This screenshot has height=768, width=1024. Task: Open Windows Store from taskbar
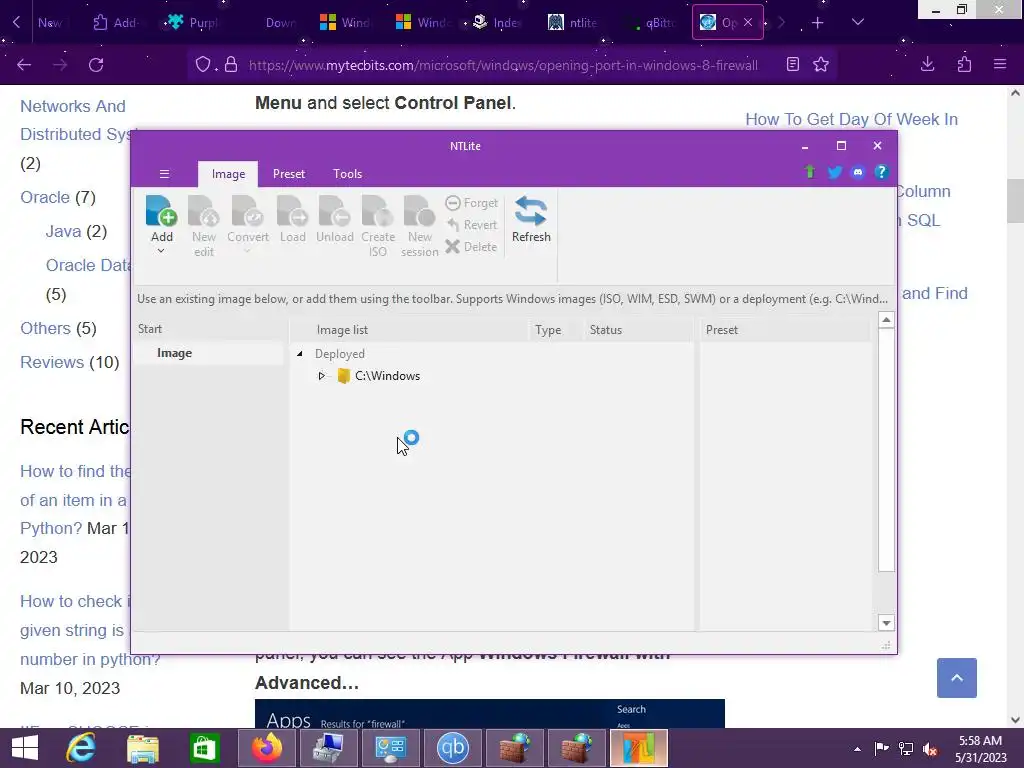pyautogui.click(x=204, y=748)
